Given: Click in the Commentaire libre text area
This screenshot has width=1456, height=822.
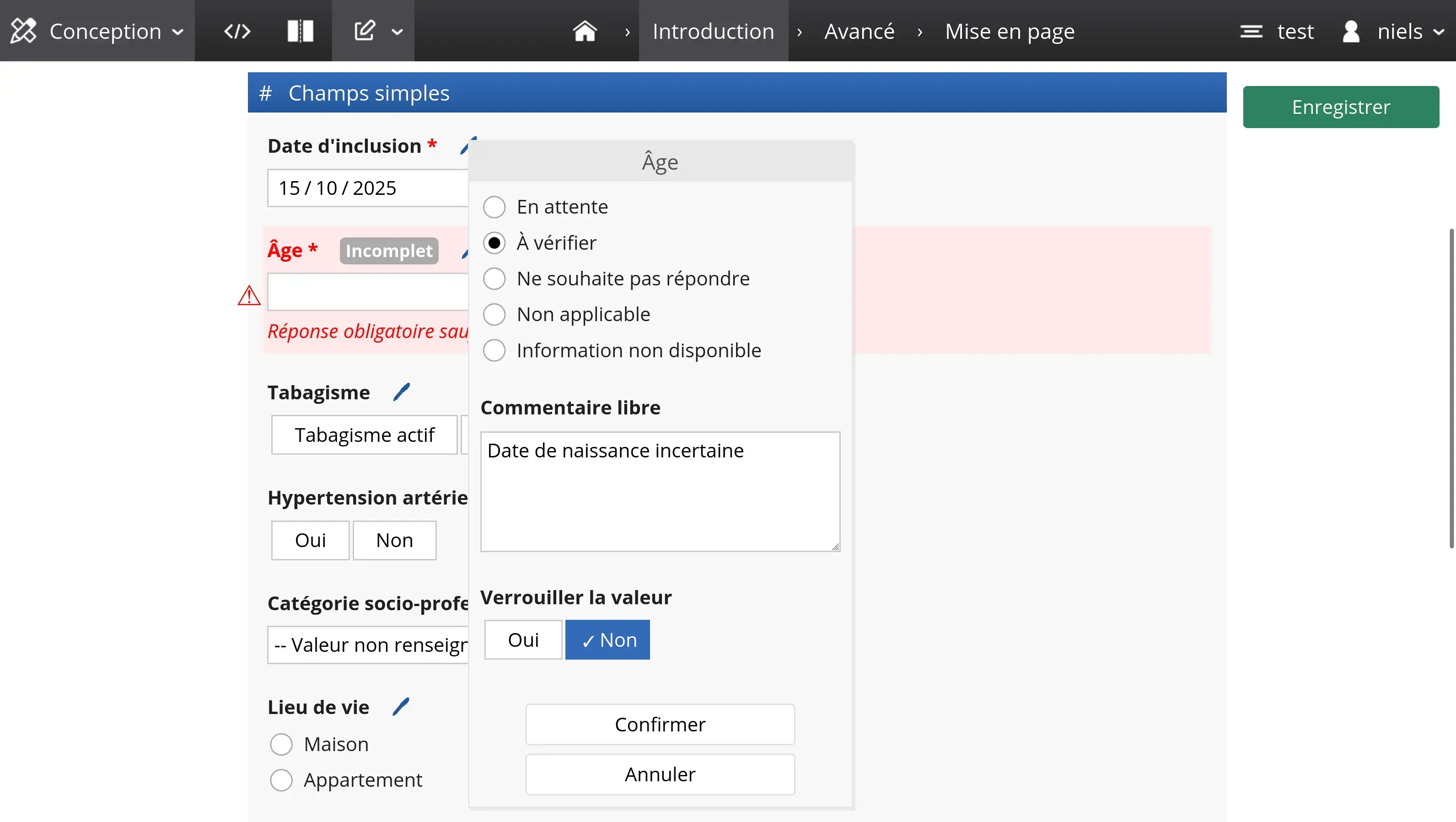Looking at the screenshot, I should point(660,492).
